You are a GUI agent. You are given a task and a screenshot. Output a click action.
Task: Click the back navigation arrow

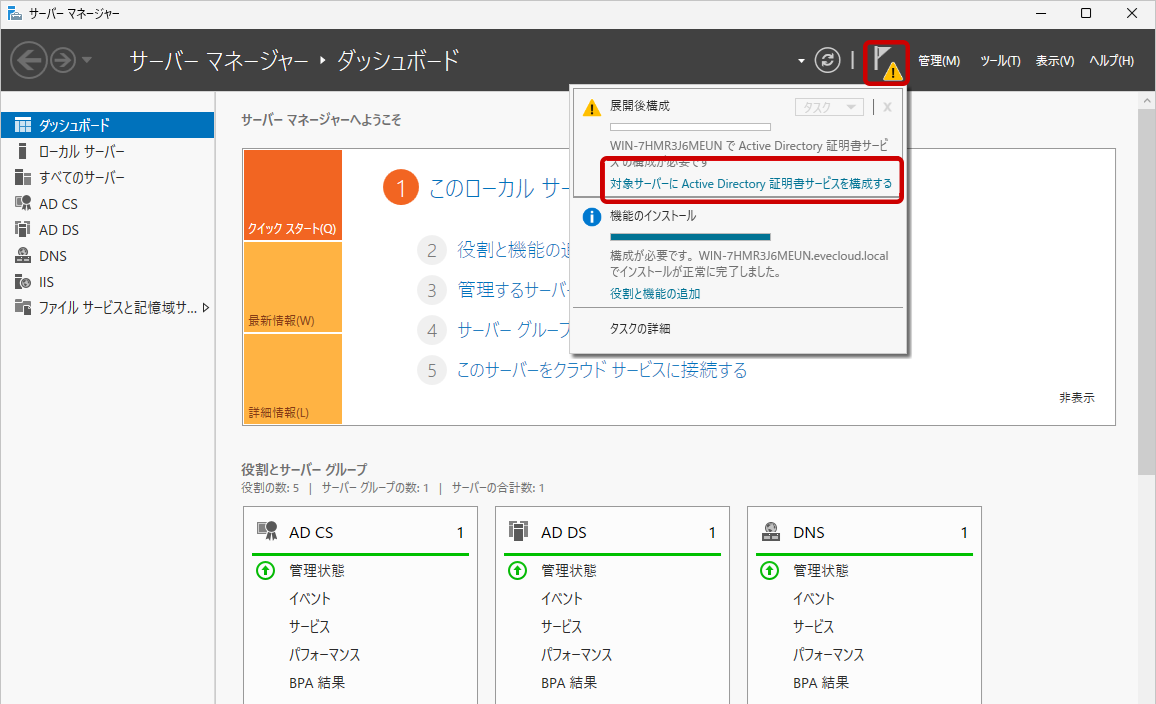point(28,60)
